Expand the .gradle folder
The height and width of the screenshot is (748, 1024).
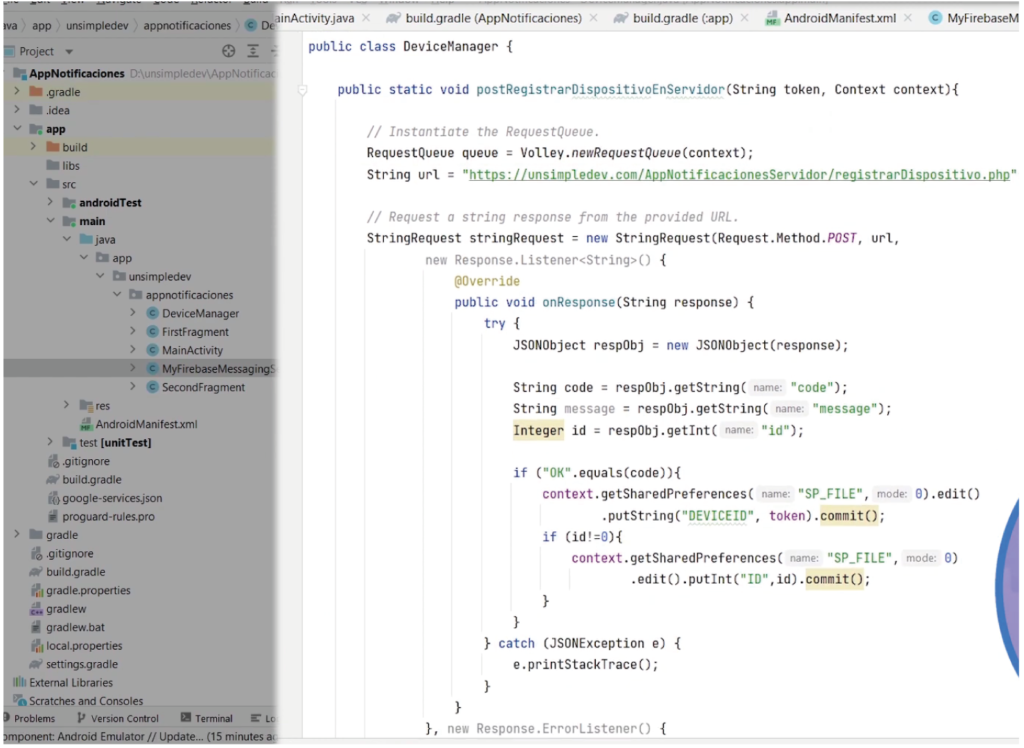[x=17, y=92]
